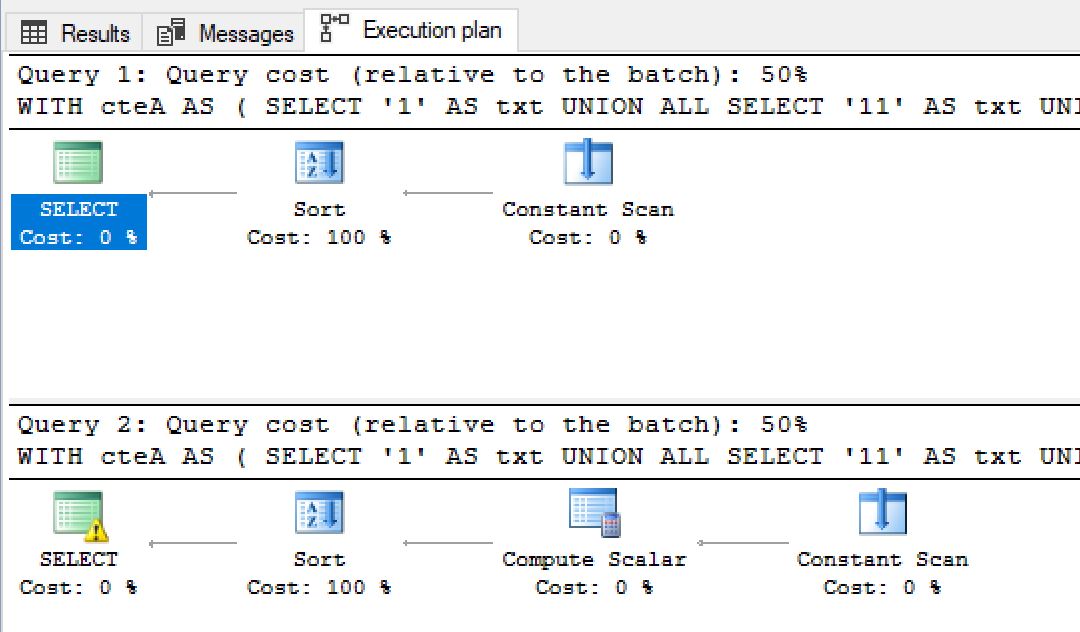The height and width of the screenshot is (632, 1080).
Task: Select the Sort operator icon in Query 1
Action: tap(318, 162)
